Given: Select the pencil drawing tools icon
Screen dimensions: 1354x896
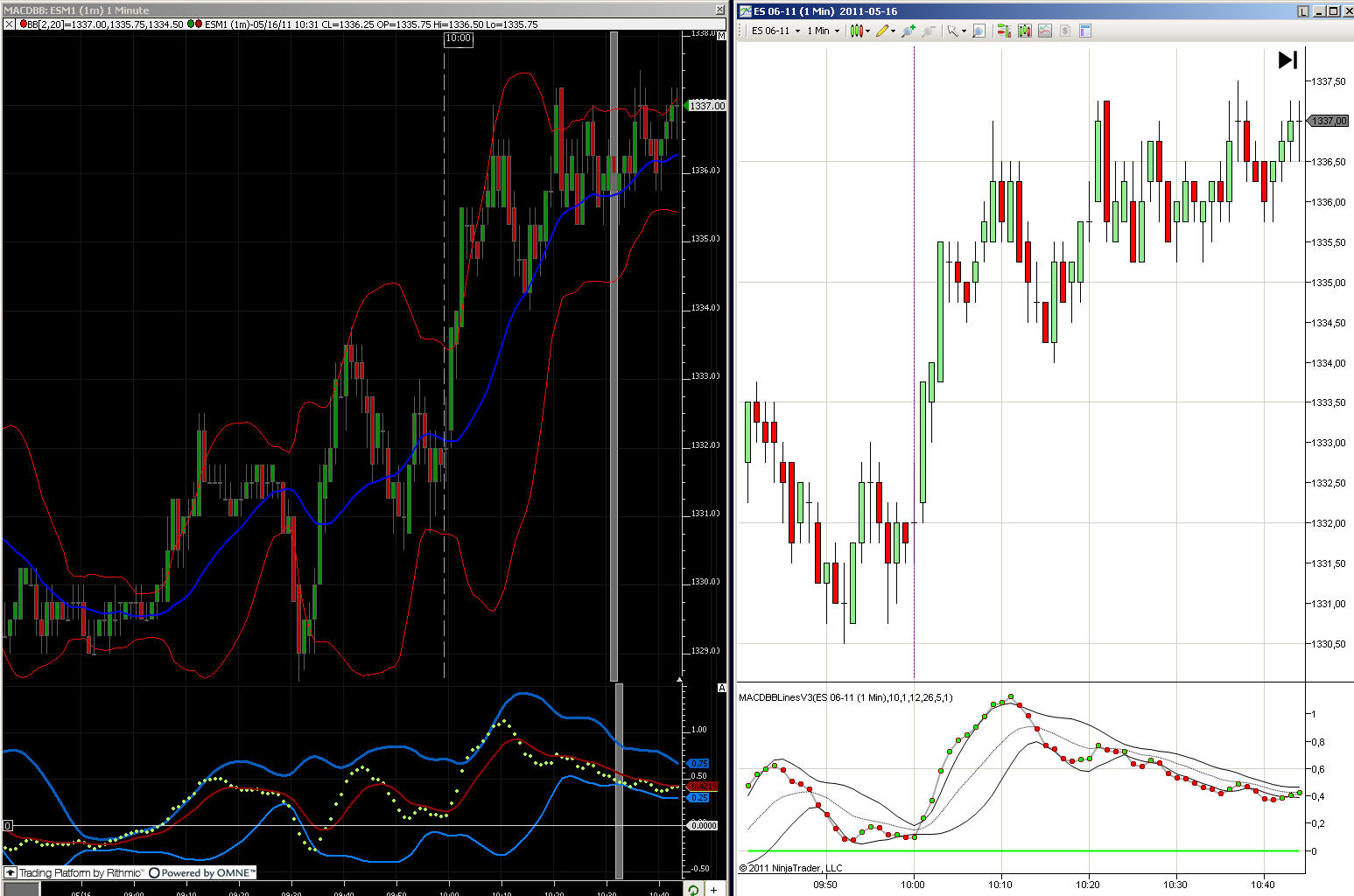Looking at the screenshot, I should [x=882, y=31].
